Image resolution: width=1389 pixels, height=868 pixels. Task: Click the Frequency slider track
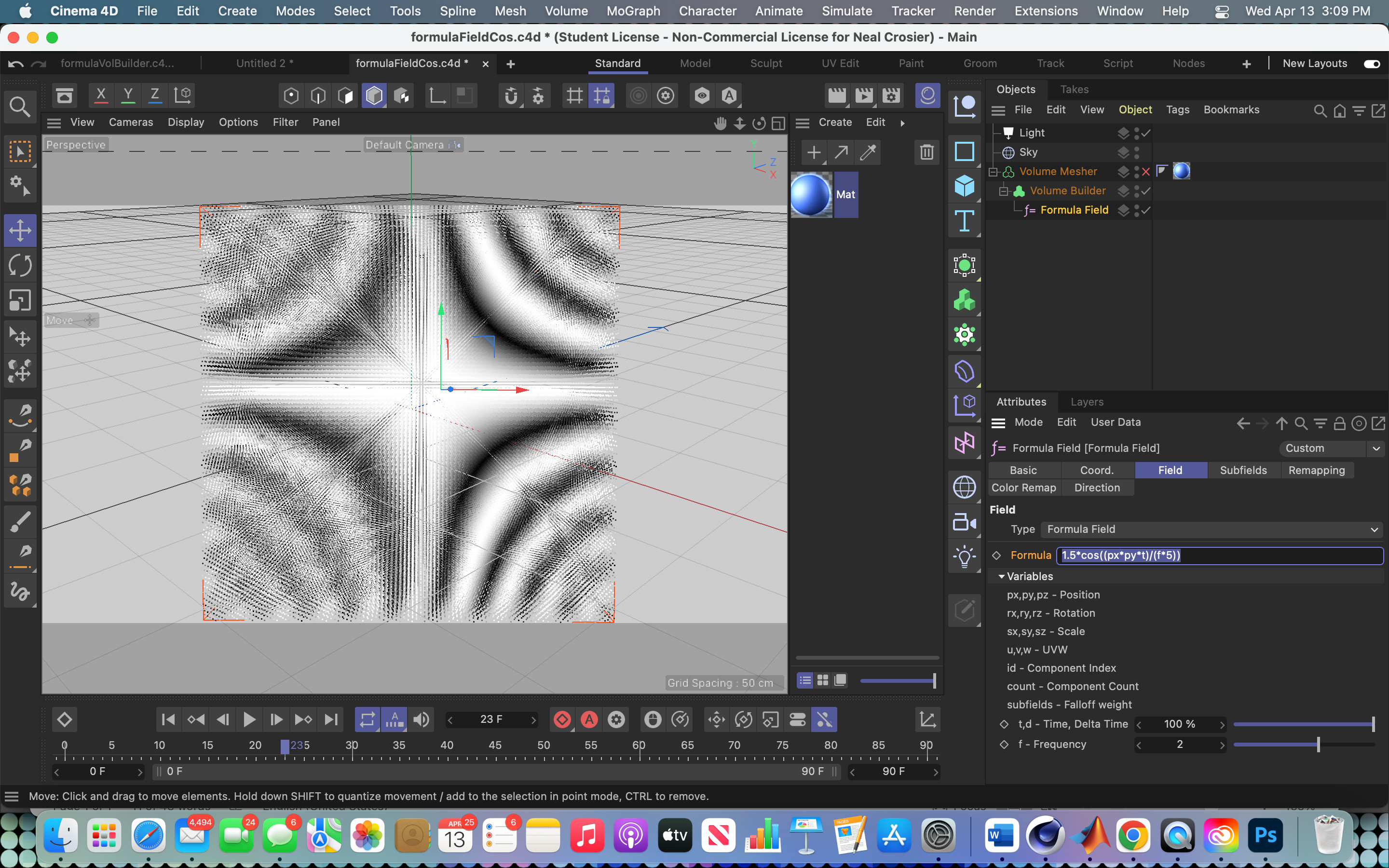pyautogui.click(x=1303, y=745)
